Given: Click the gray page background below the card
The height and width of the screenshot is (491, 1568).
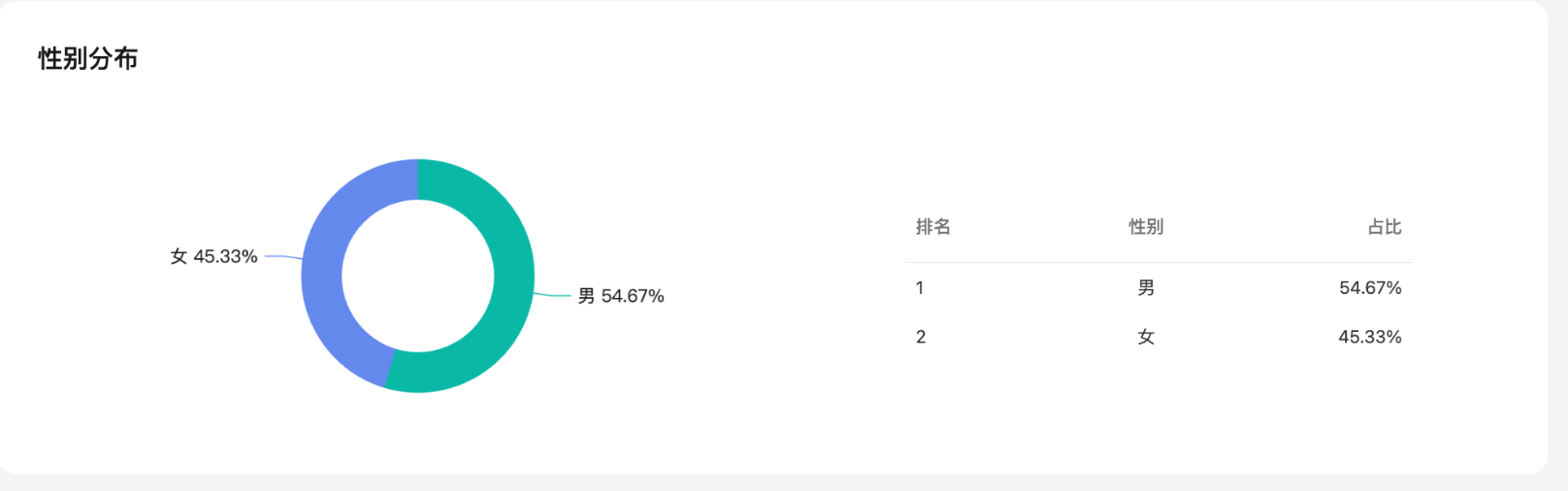Looking at the screenshot, I should [776, 483].
